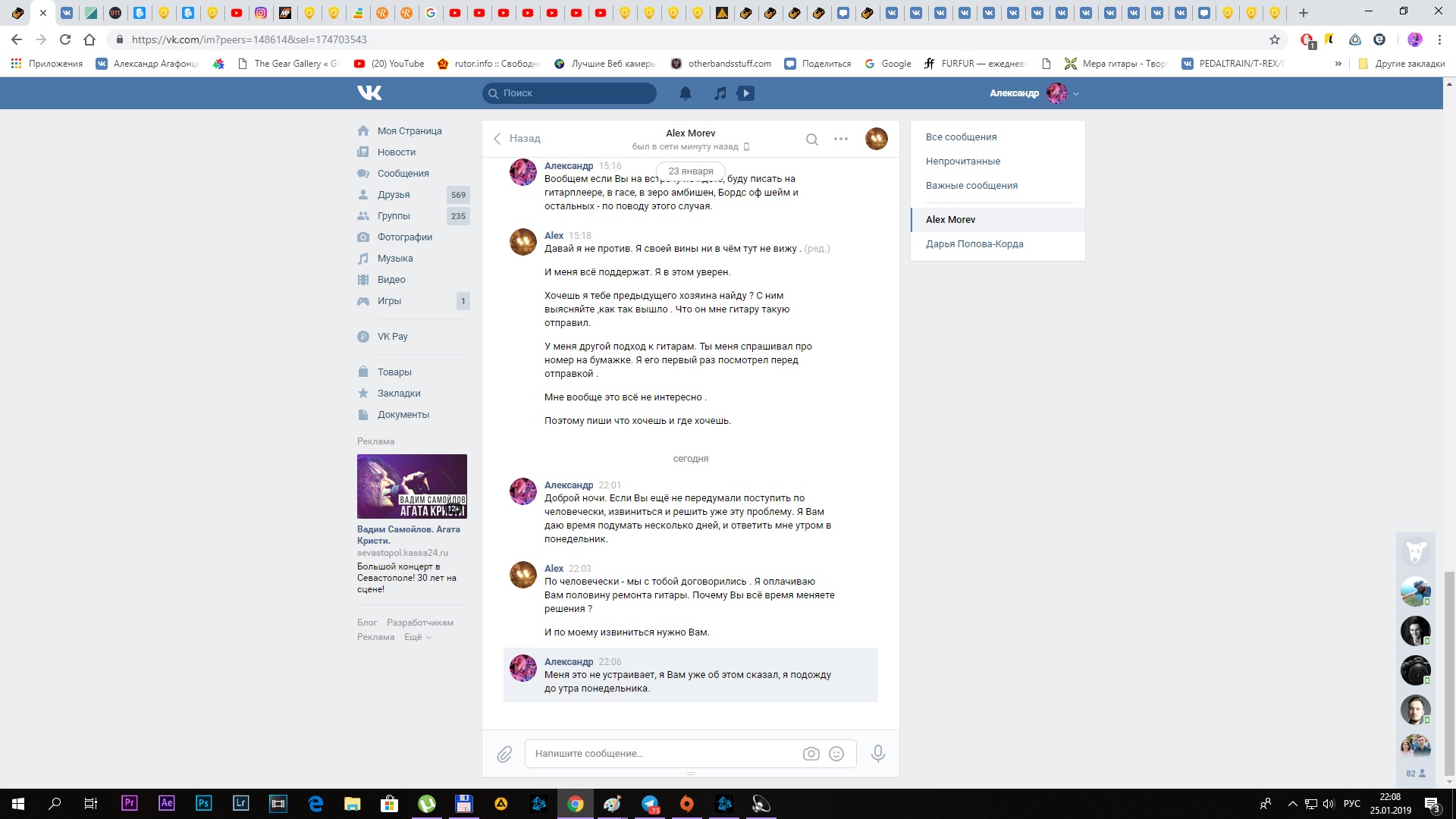Click the camera icon in message field
This screenshot has height=819, width=1456.
tap(811, 754)
